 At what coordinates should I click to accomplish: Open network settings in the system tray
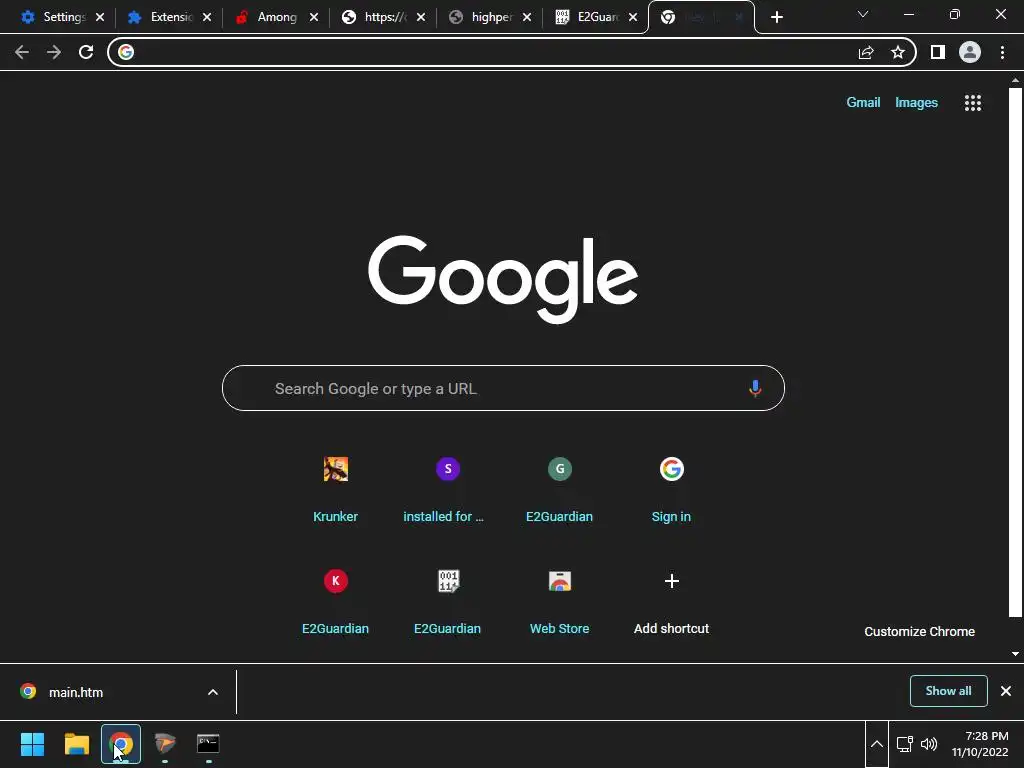(904, 744)
